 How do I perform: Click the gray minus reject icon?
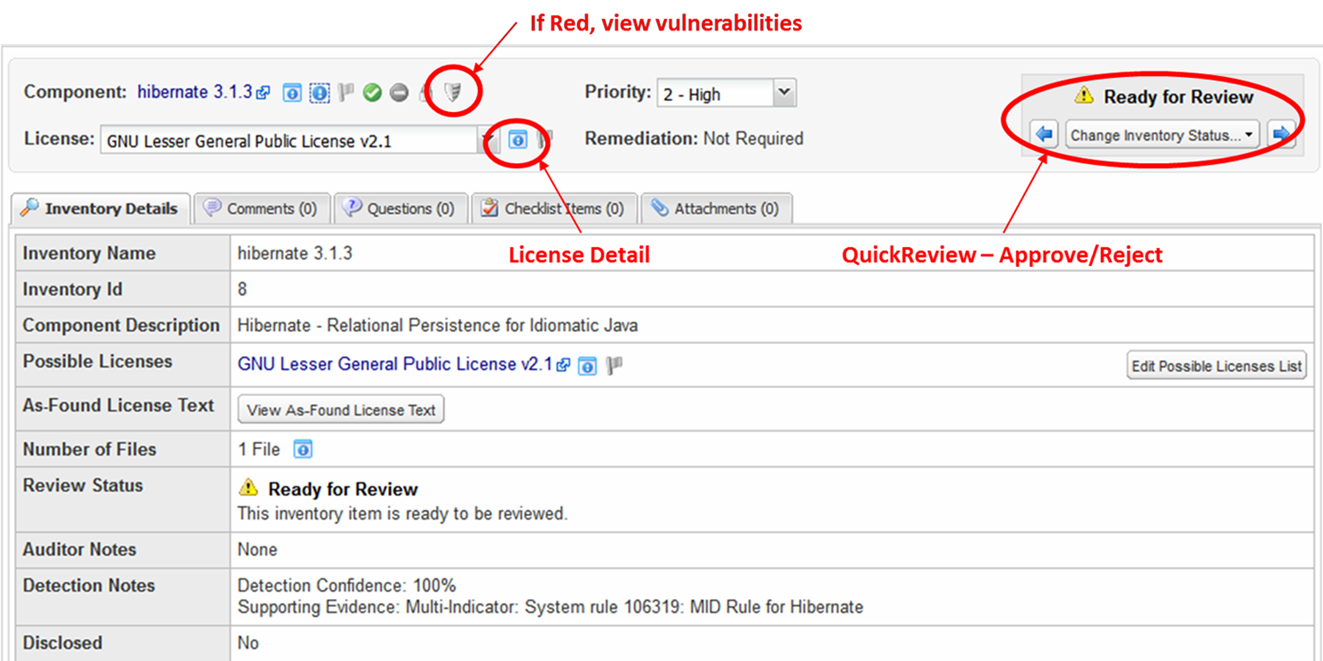click(x=399, y=93)
